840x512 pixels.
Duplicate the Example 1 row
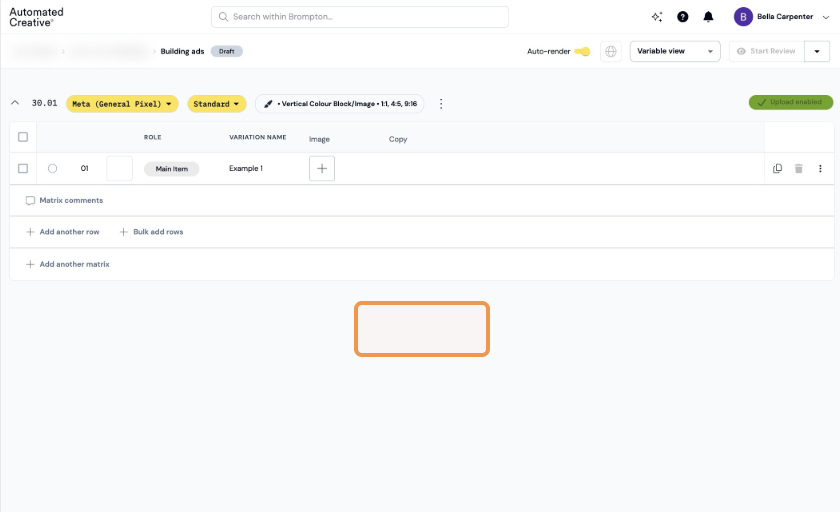777,169
